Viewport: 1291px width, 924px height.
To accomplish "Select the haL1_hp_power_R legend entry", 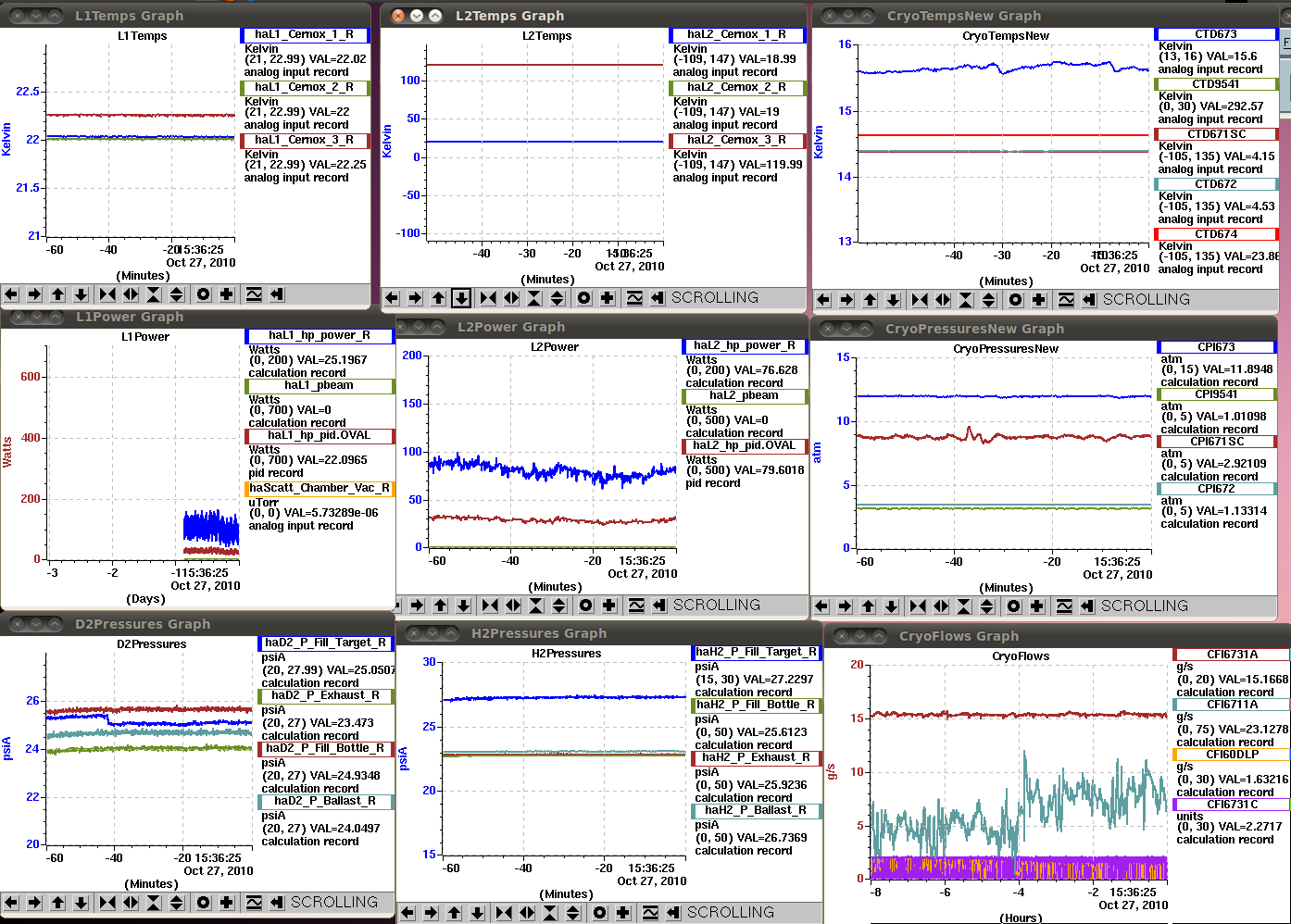I will 320,336.
